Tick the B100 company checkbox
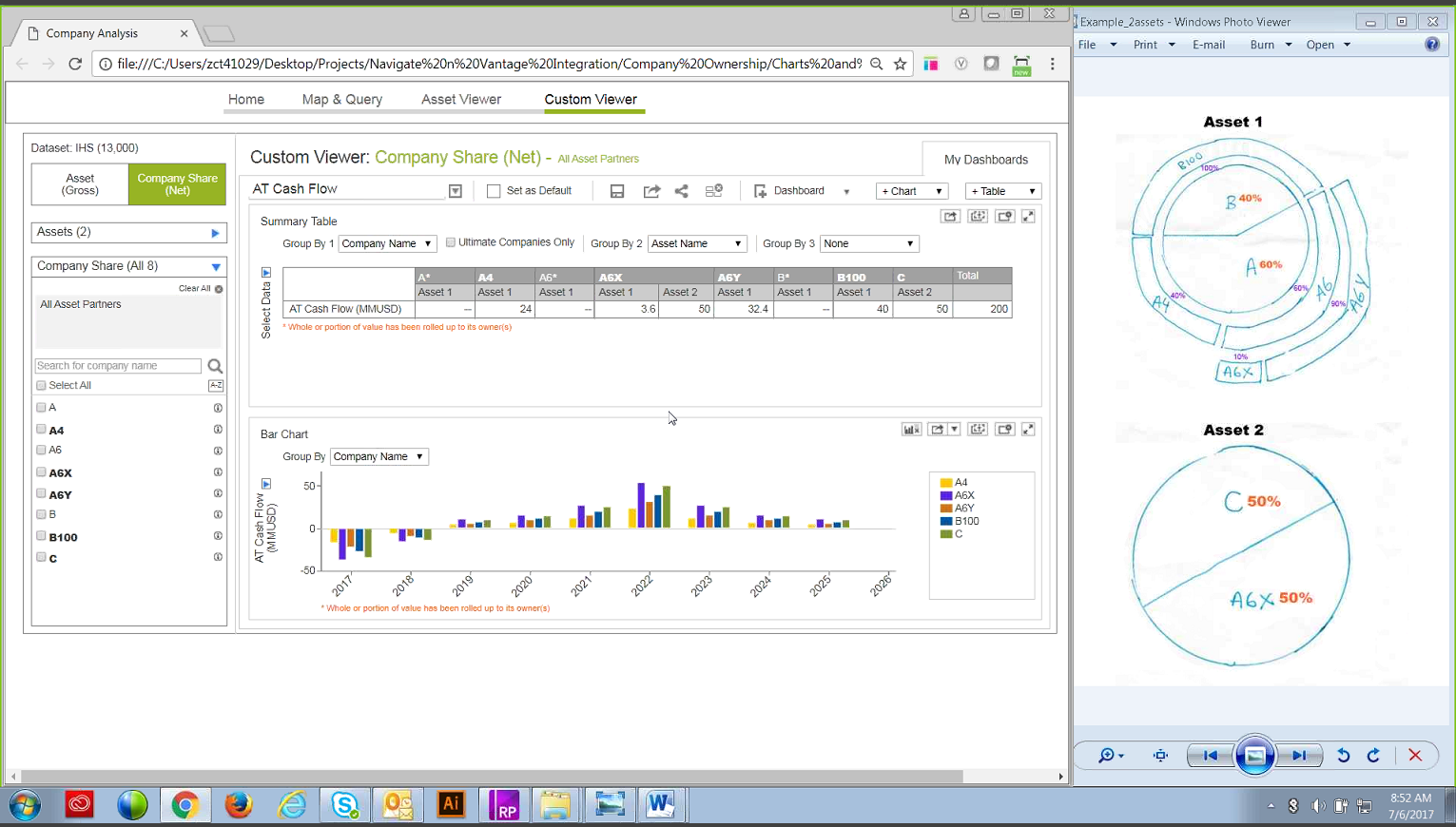The width and height of the screenshot is (1456, 827). [x=41, y=536]
